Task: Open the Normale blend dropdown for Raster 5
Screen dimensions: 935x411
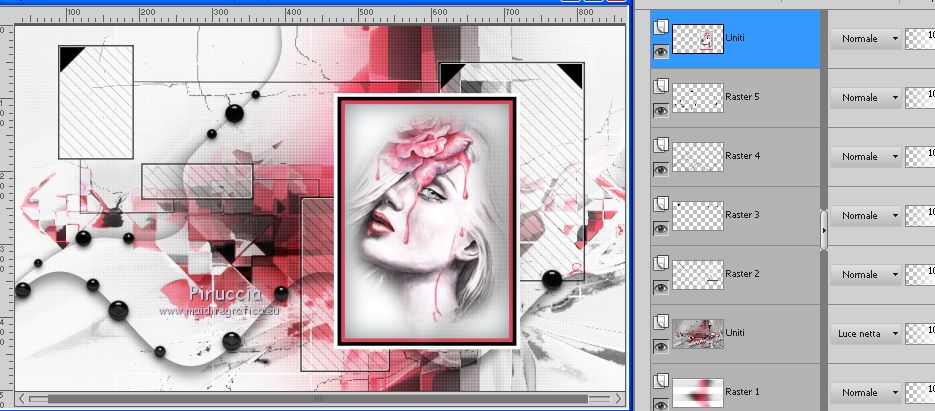Action: pos(865,98)
